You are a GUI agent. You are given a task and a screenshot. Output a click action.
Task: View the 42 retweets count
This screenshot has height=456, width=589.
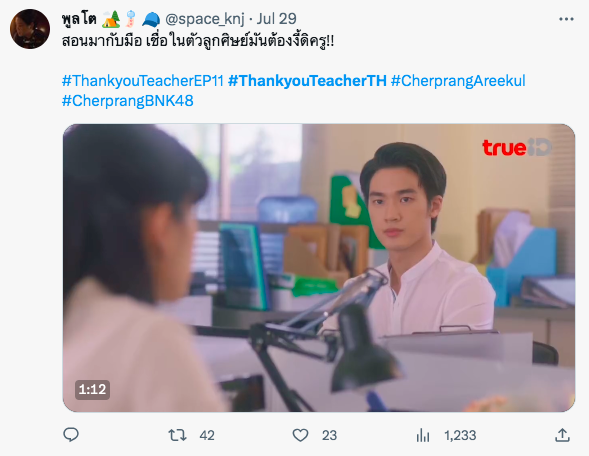click(207, 435)
